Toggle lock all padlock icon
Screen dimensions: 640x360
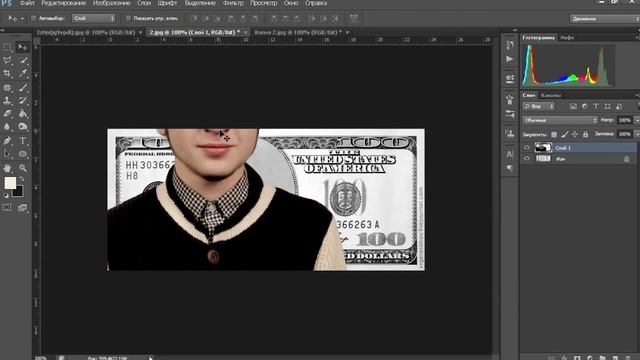[x=585, y=134]
